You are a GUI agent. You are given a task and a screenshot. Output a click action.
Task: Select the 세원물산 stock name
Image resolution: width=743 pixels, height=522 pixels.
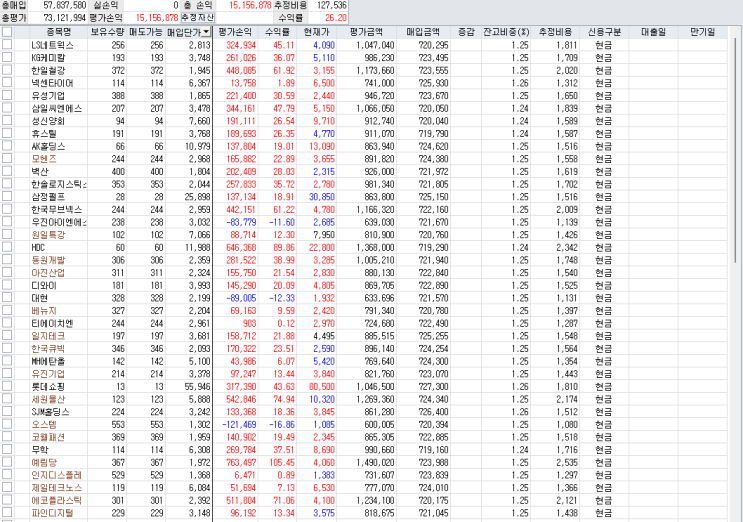(x=48, y=399)
